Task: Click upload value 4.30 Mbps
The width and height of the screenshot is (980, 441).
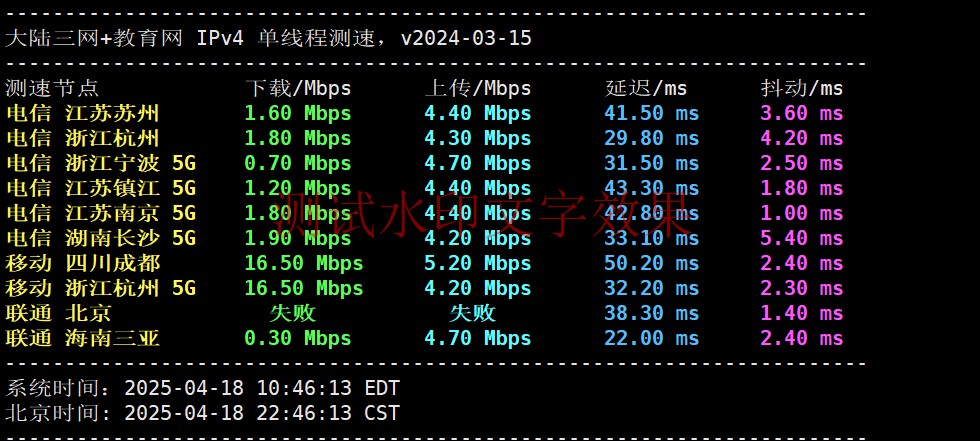Action: [478, 138]
